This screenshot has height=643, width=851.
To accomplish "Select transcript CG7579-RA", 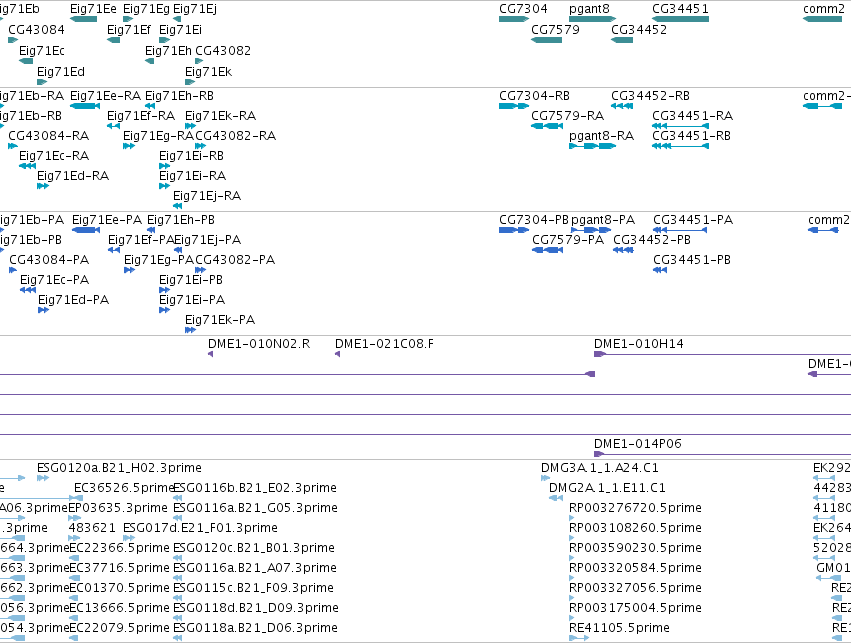I will point(568,116).
